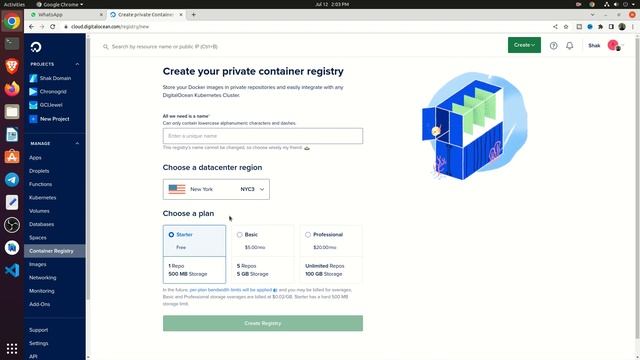Open OBS Studio from the dock
This screenshot has width=640, height=360.
click(x=12, y=225)
